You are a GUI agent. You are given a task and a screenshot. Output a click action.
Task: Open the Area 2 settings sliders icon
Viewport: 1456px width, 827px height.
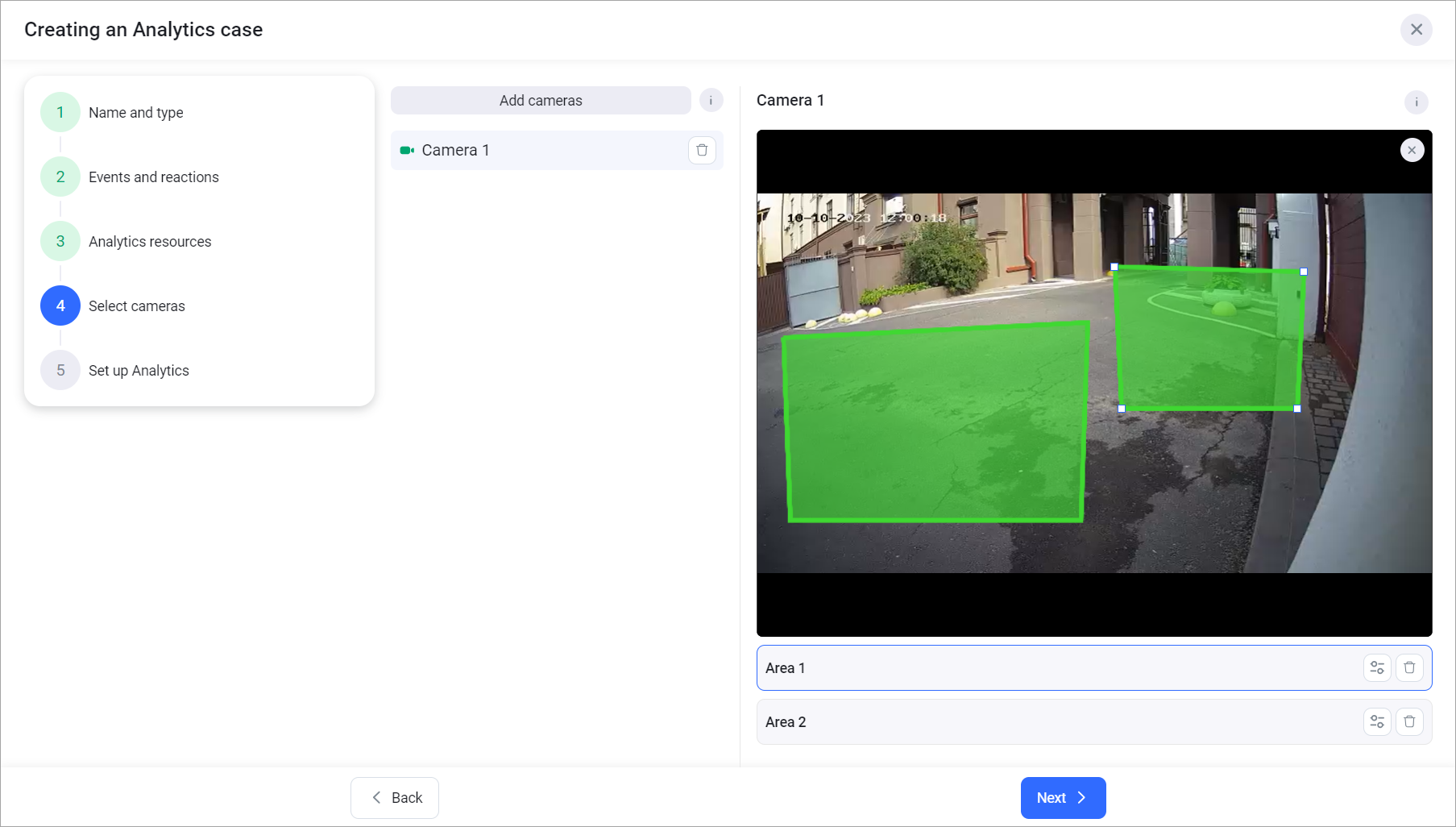(x=1377, y=722)
